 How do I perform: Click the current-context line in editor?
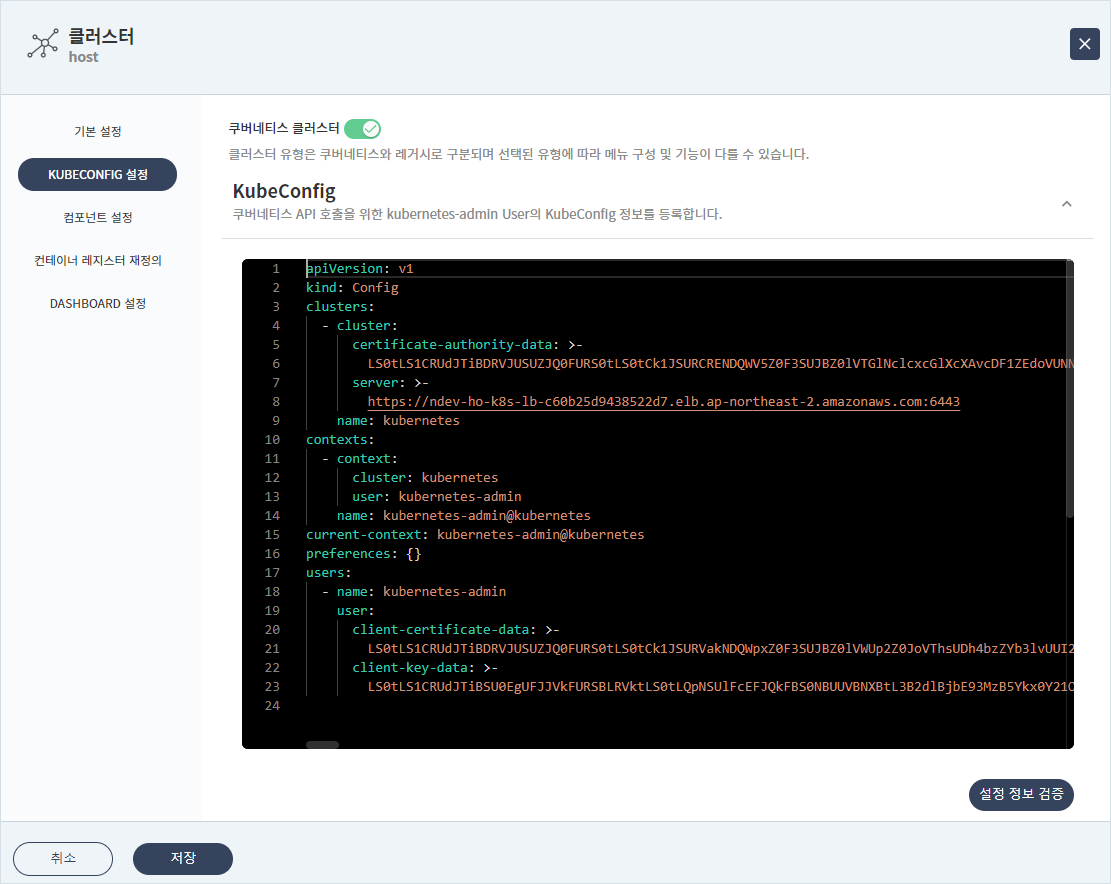(475, 535)
